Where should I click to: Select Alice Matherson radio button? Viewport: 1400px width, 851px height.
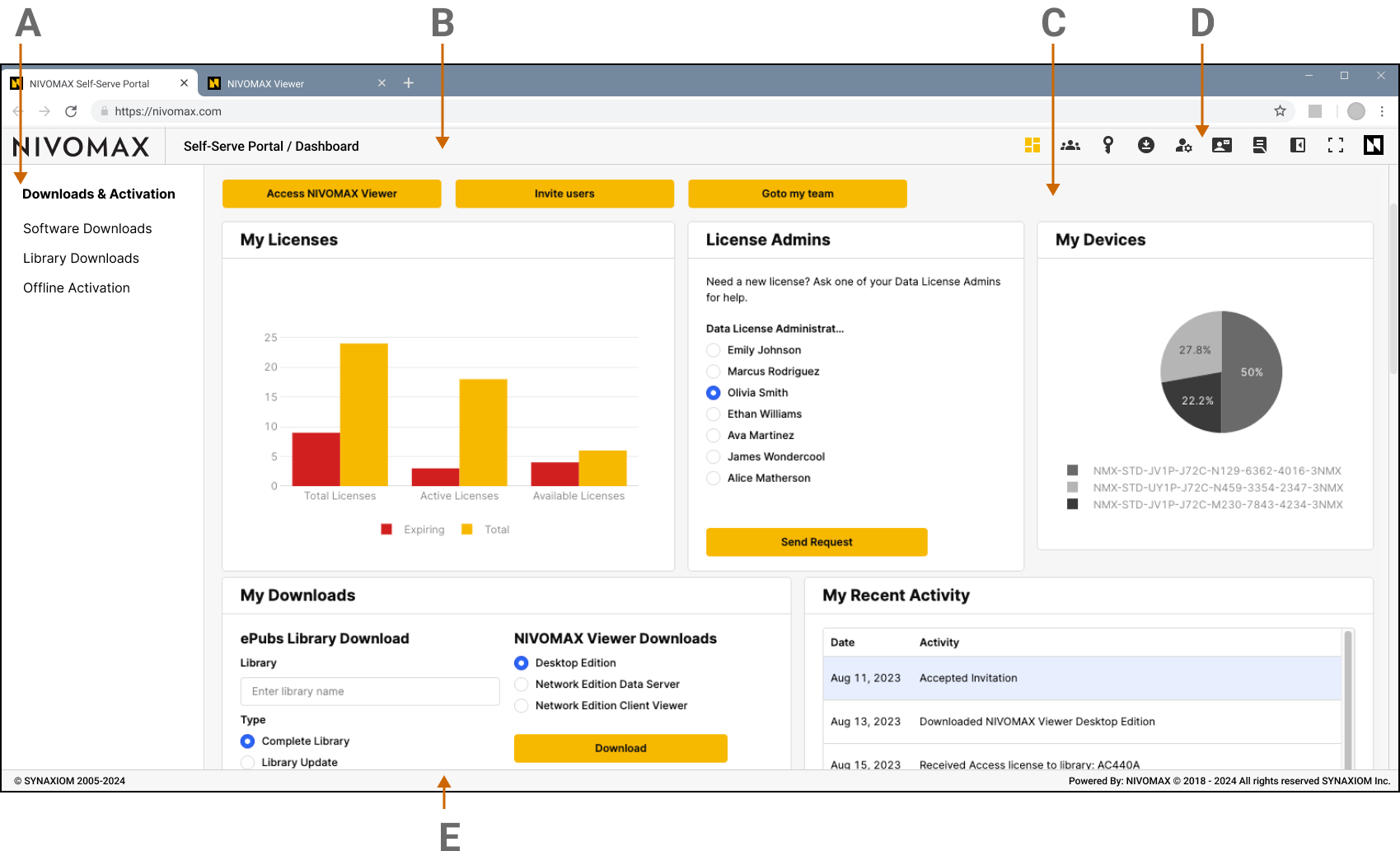[x=714, y=479]
